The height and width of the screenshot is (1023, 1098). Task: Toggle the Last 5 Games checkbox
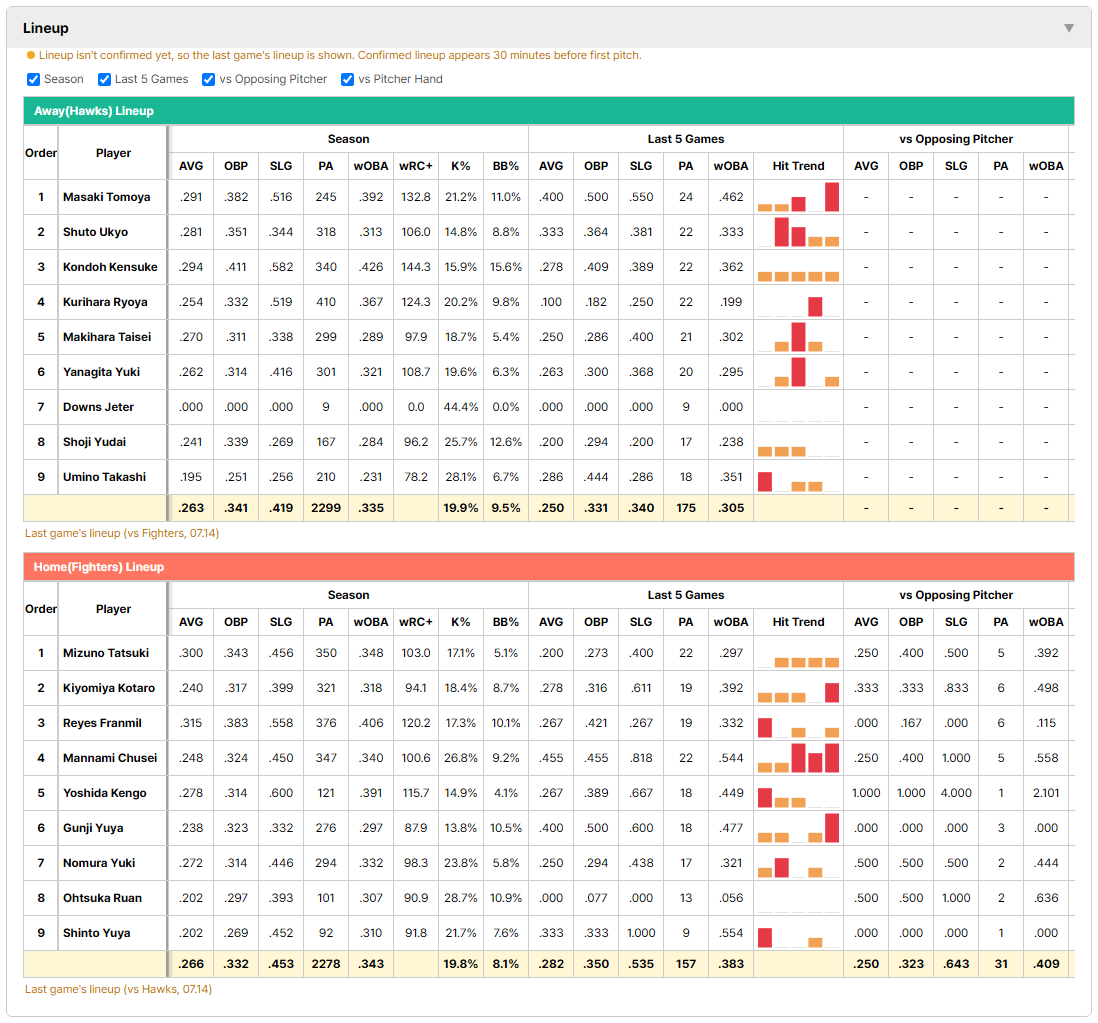(x=104, y=79)
